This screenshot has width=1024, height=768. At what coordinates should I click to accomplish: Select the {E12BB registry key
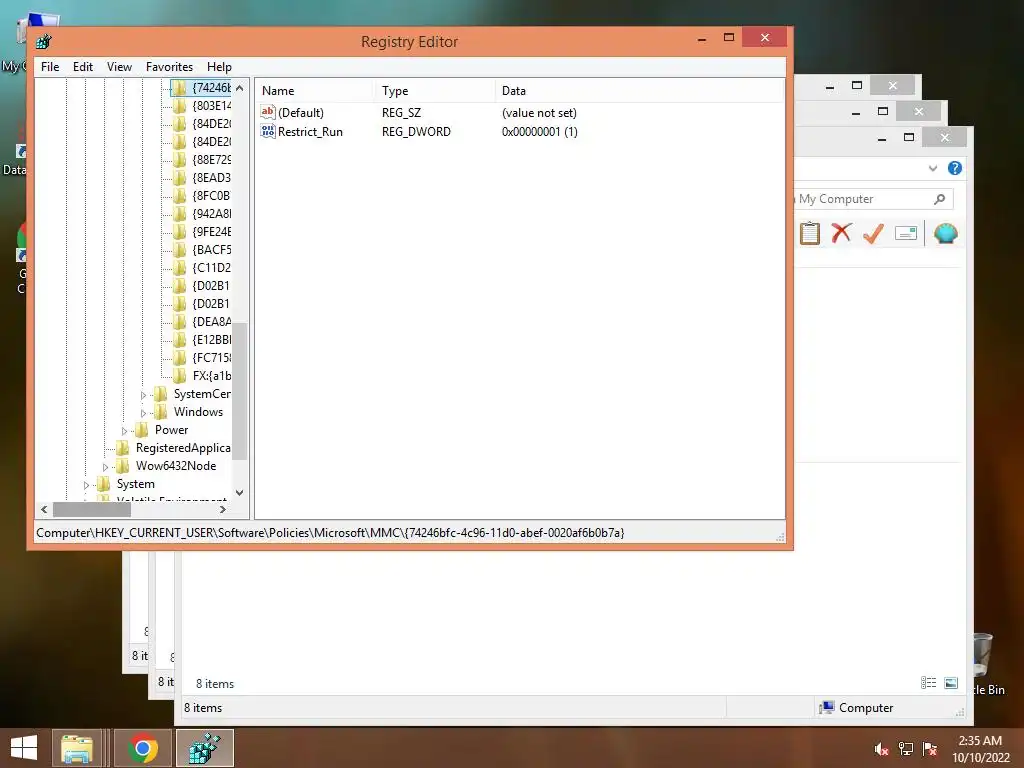[212, 340]
